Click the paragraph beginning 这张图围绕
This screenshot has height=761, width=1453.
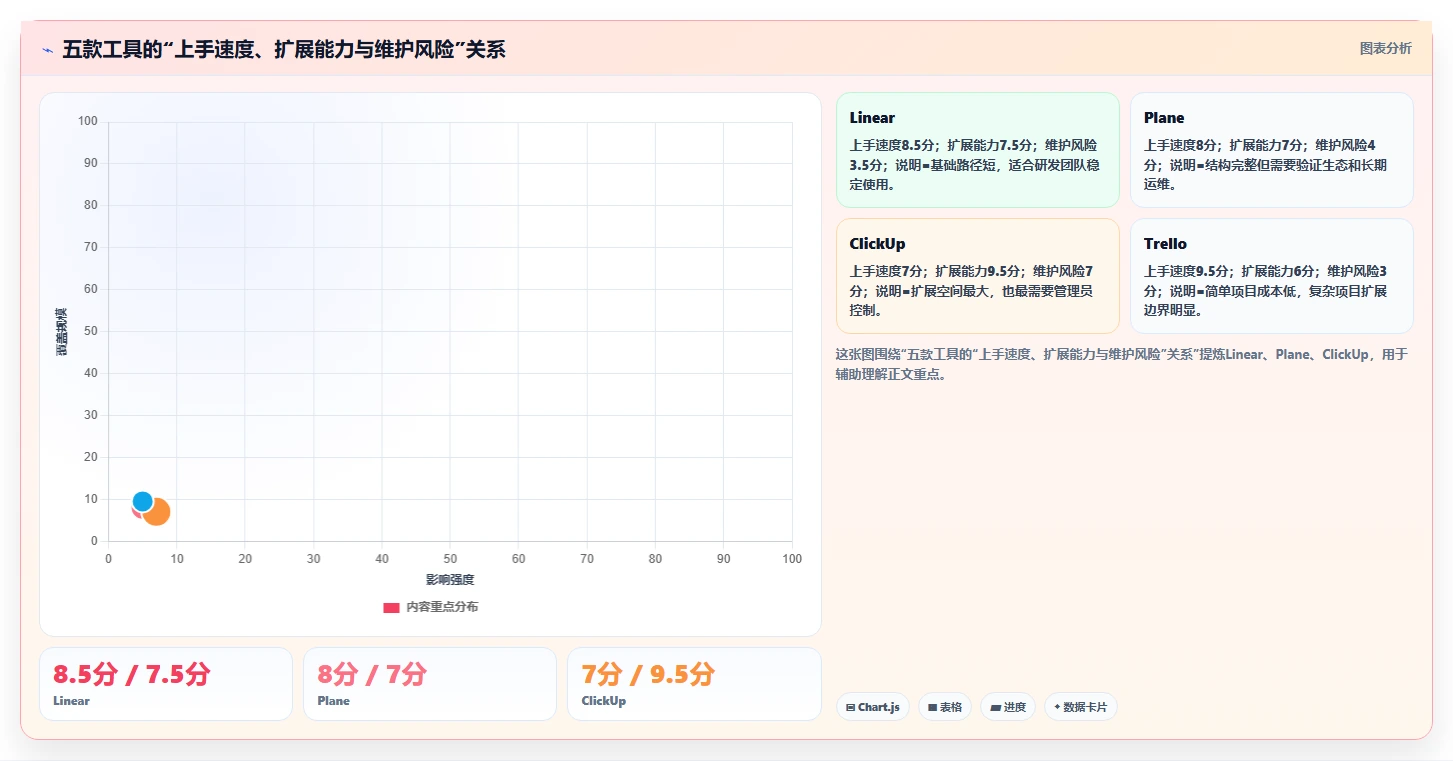pos(1122,365)
